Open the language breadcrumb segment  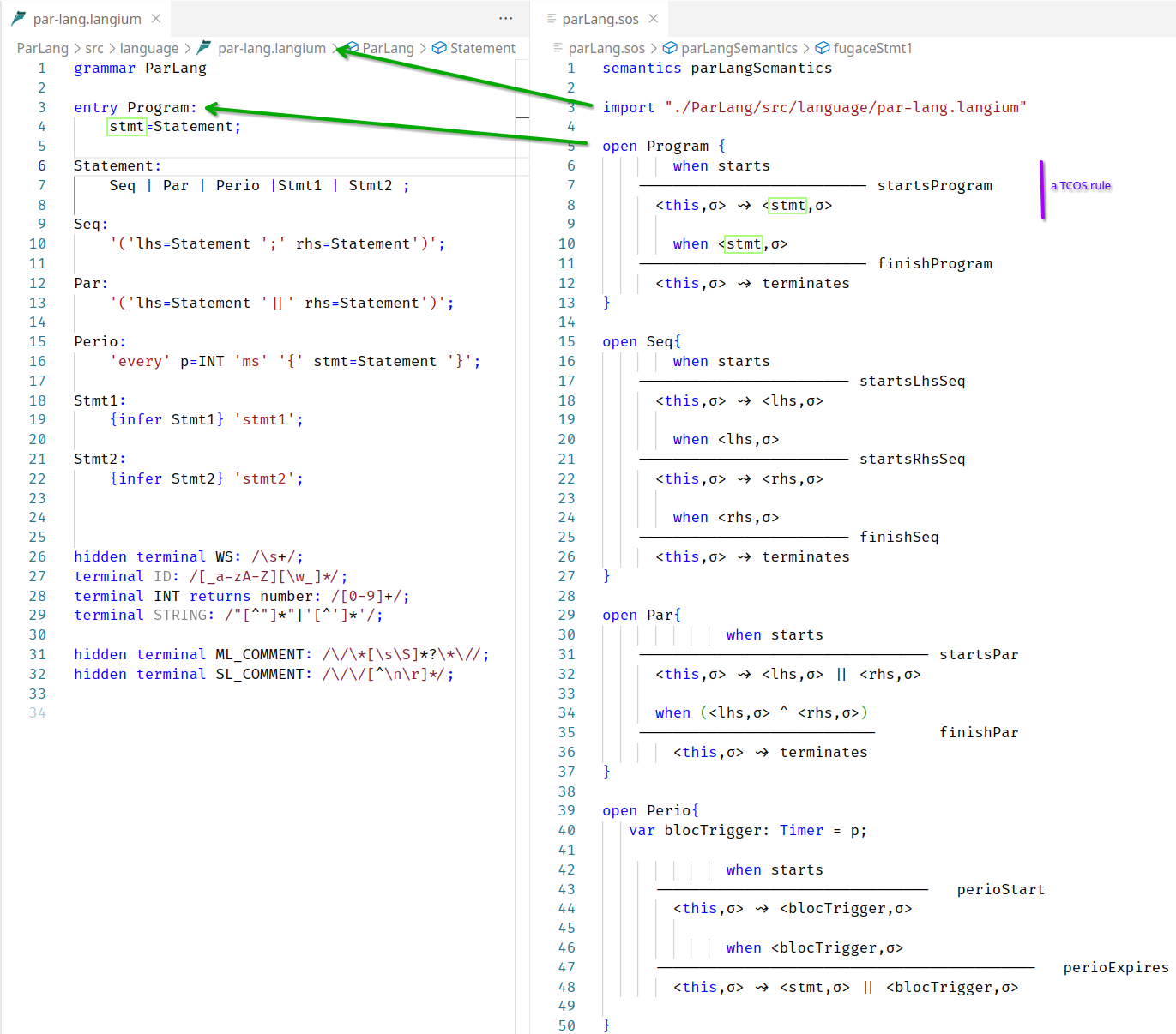[x=149, y=49]
